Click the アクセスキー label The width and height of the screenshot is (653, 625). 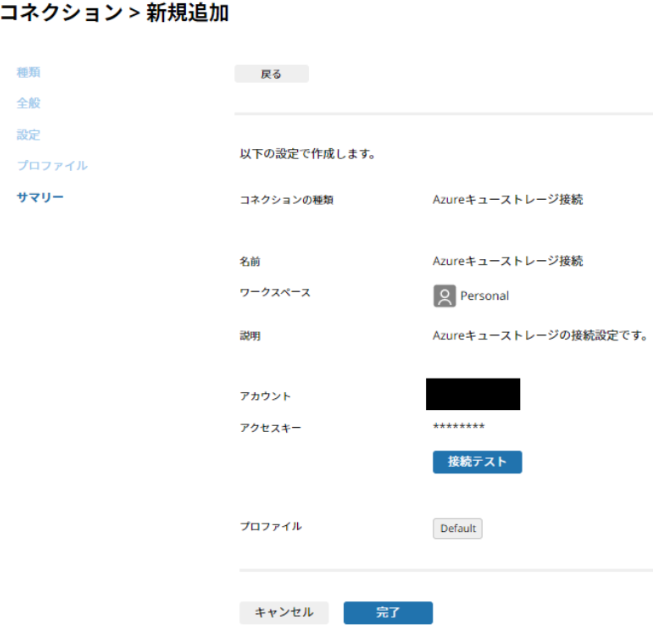[270, 428]
